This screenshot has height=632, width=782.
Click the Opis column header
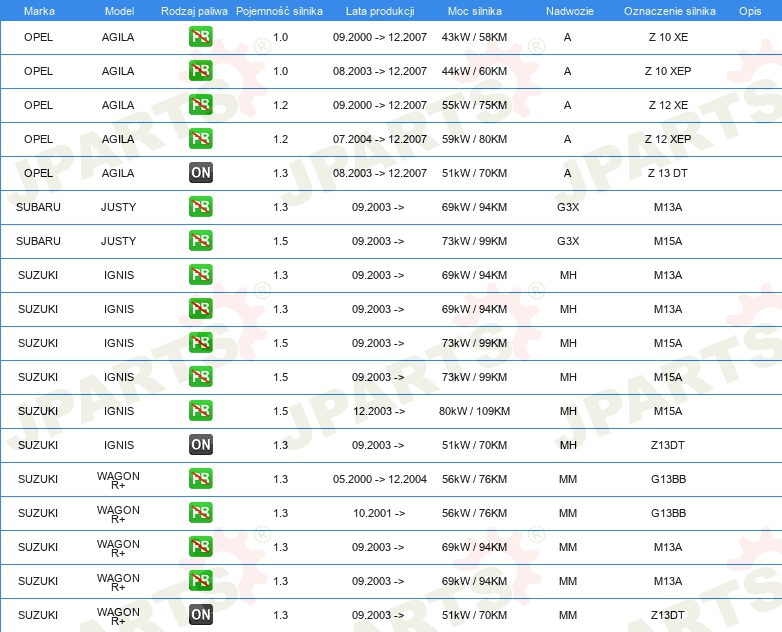click(750, 11)
